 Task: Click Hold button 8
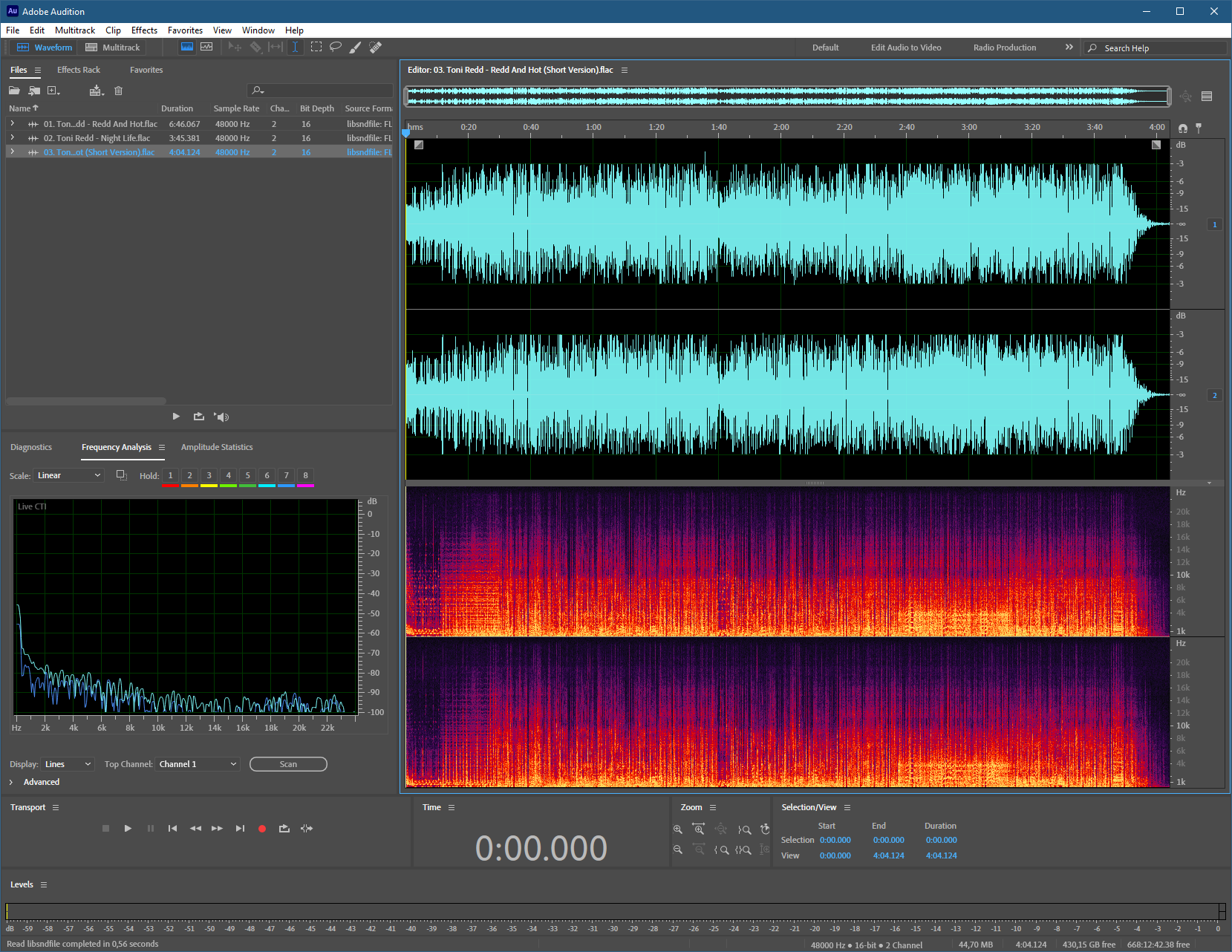(305, 475)
